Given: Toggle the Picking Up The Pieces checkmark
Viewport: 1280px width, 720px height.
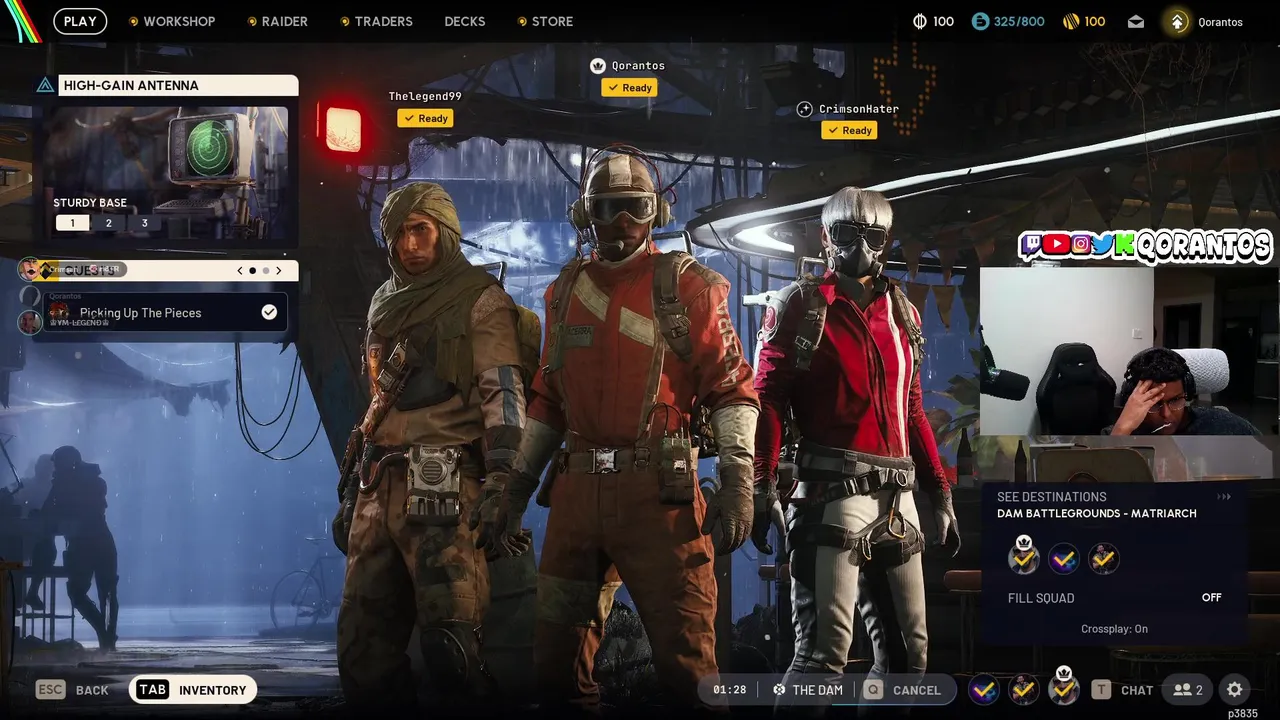Looking at the screenshot, I should point(269,312).
